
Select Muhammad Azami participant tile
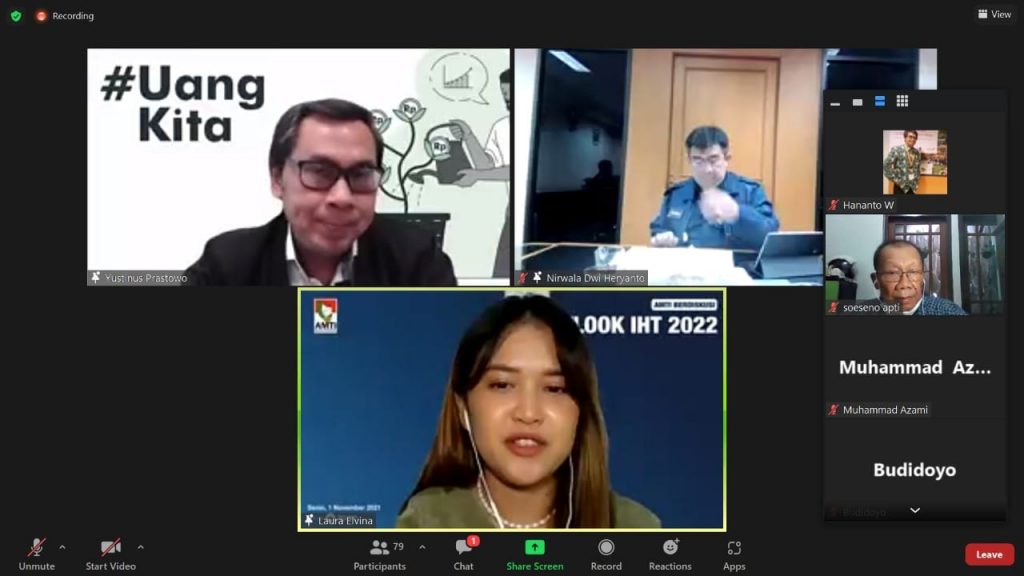click(914, 367)
